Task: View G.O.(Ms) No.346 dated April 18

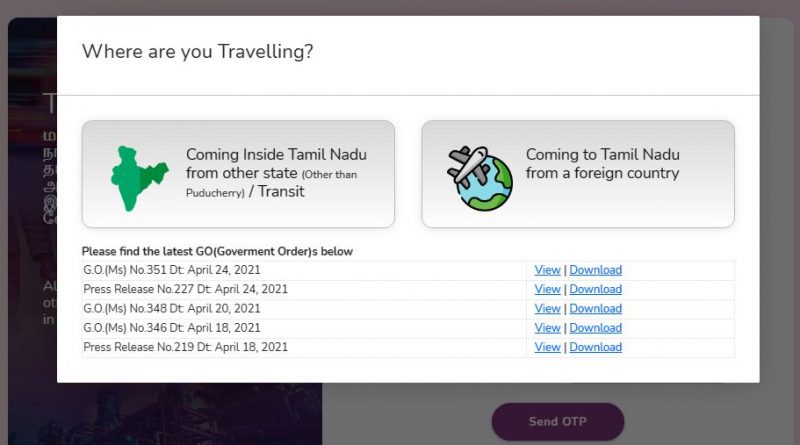Action: click(547, 328)
